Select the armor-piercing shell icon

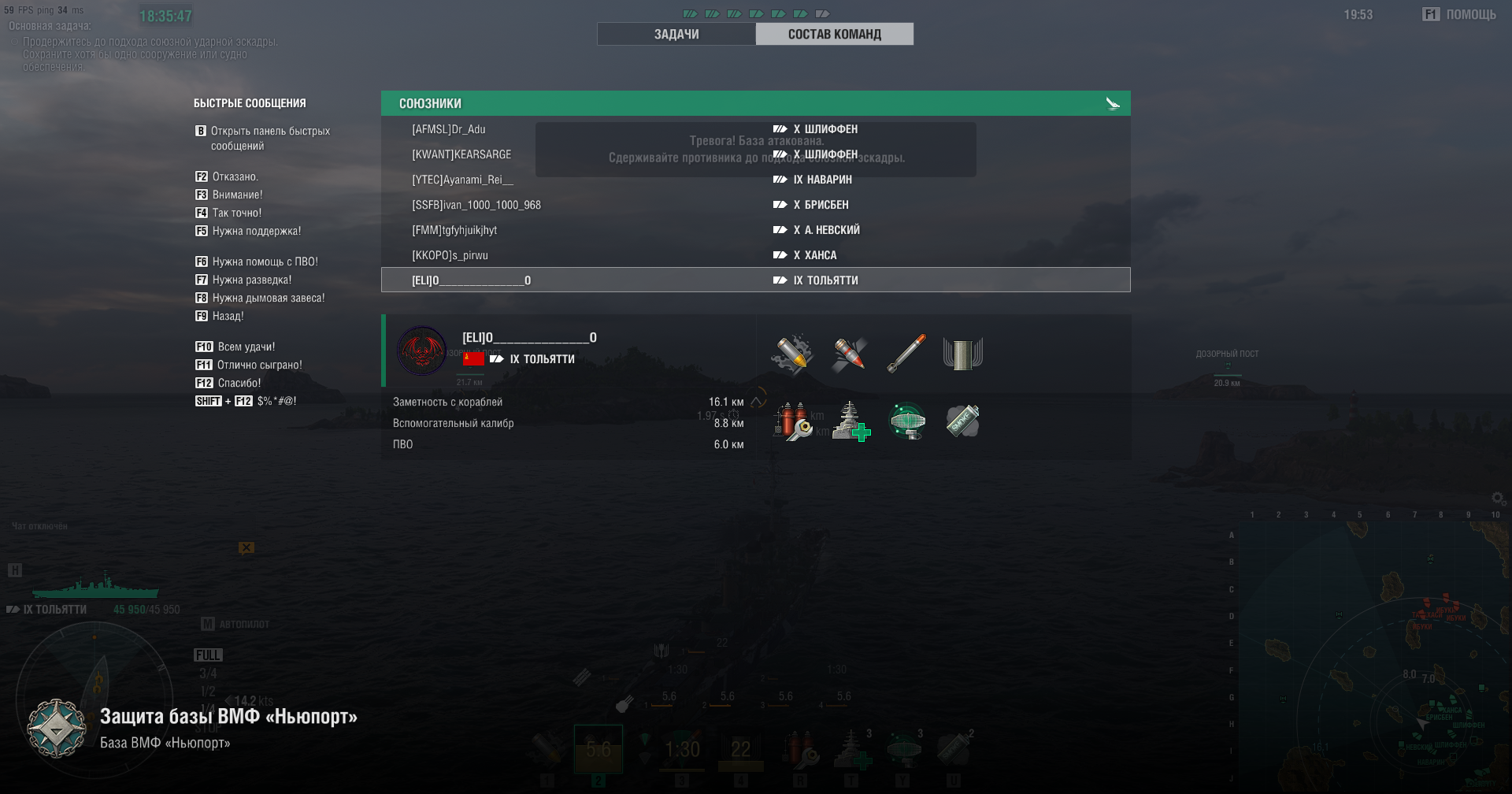tap(849, 353)
